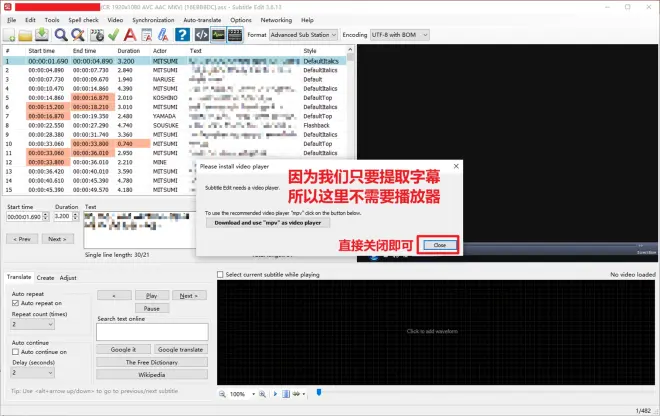Click the Actor column header

click(x=168, y=51)
